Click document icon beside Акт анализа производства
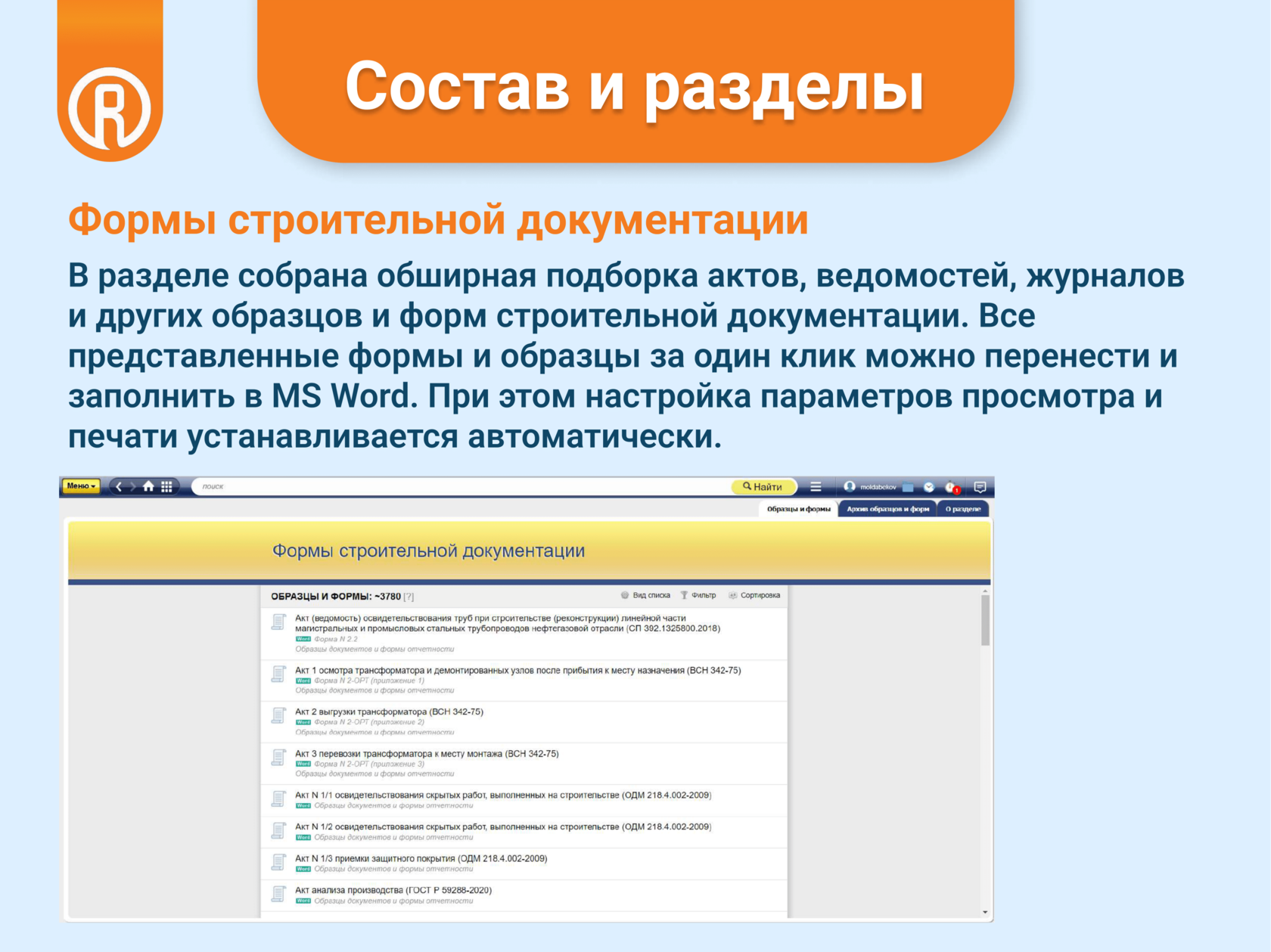The image size is (1271, 952). (279, 894)
